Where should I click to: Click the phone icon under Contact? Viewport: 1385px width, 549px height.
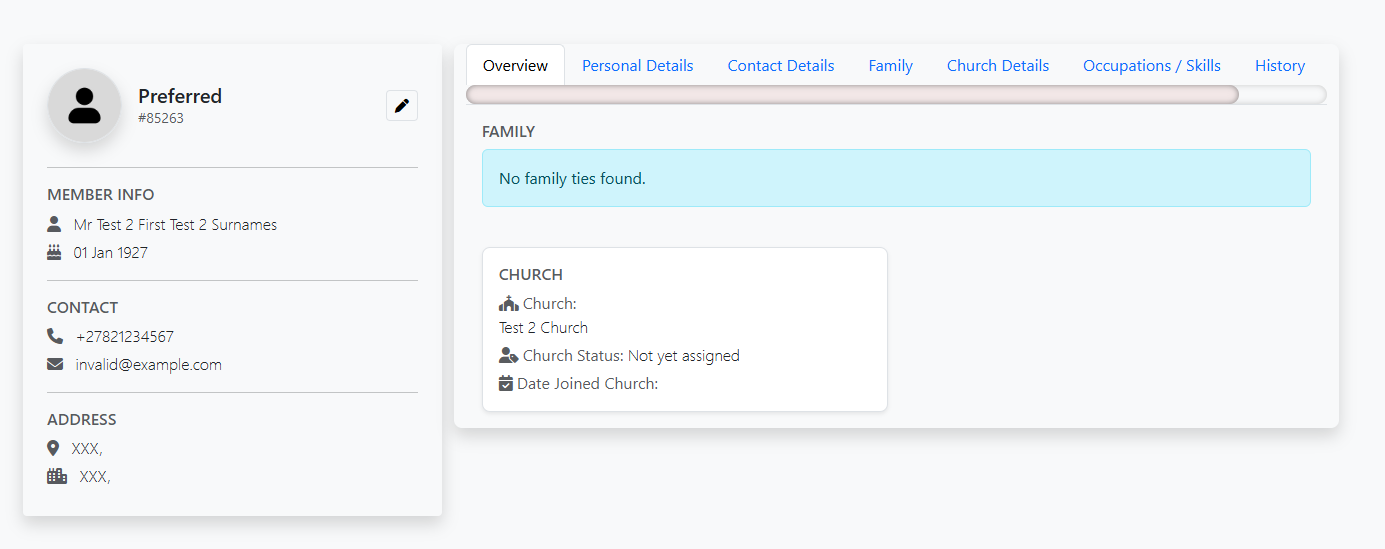[55, 336]
